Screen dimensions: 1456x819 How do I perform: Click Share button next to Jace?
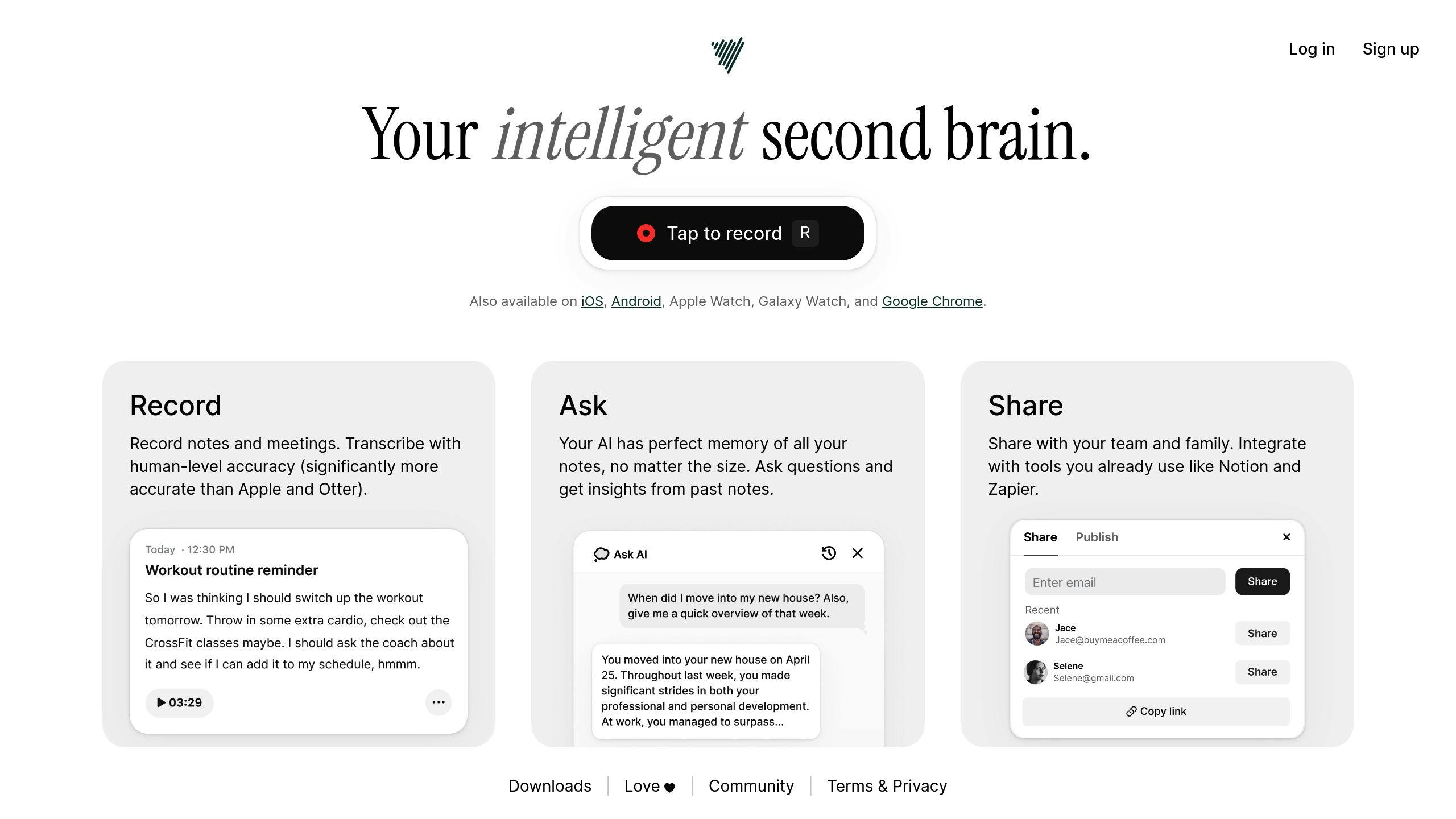1262,633
